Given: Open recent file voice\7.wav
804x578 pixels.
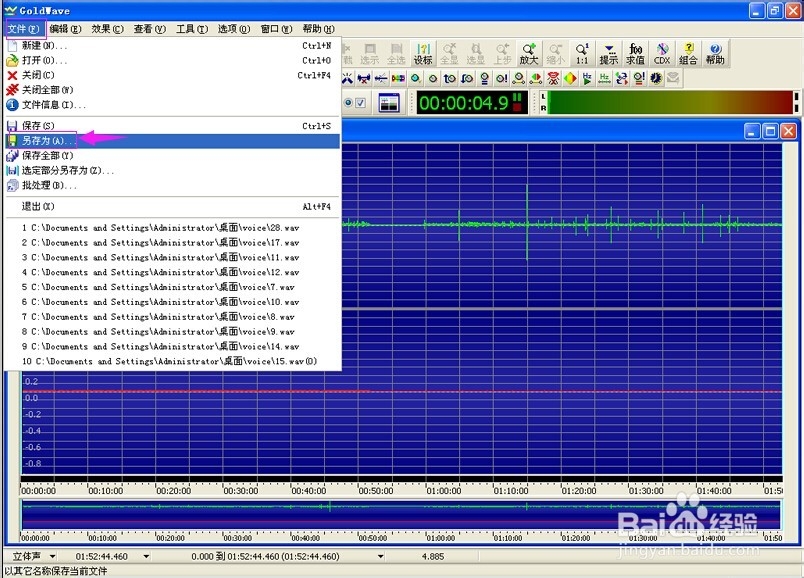Looking at the screenshot, I should pos(173,287).
